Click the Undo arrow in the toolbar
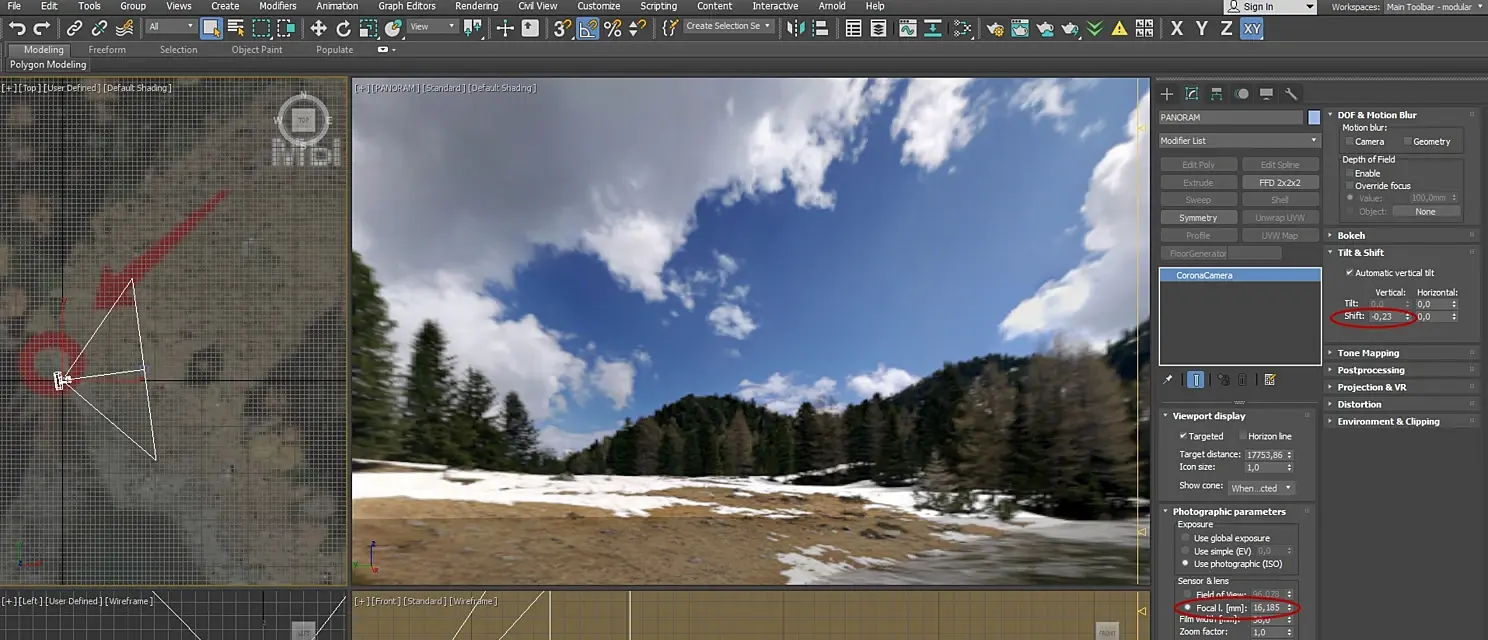The width and height of the screenshot is (1488, 640). [x=17, y=28]
